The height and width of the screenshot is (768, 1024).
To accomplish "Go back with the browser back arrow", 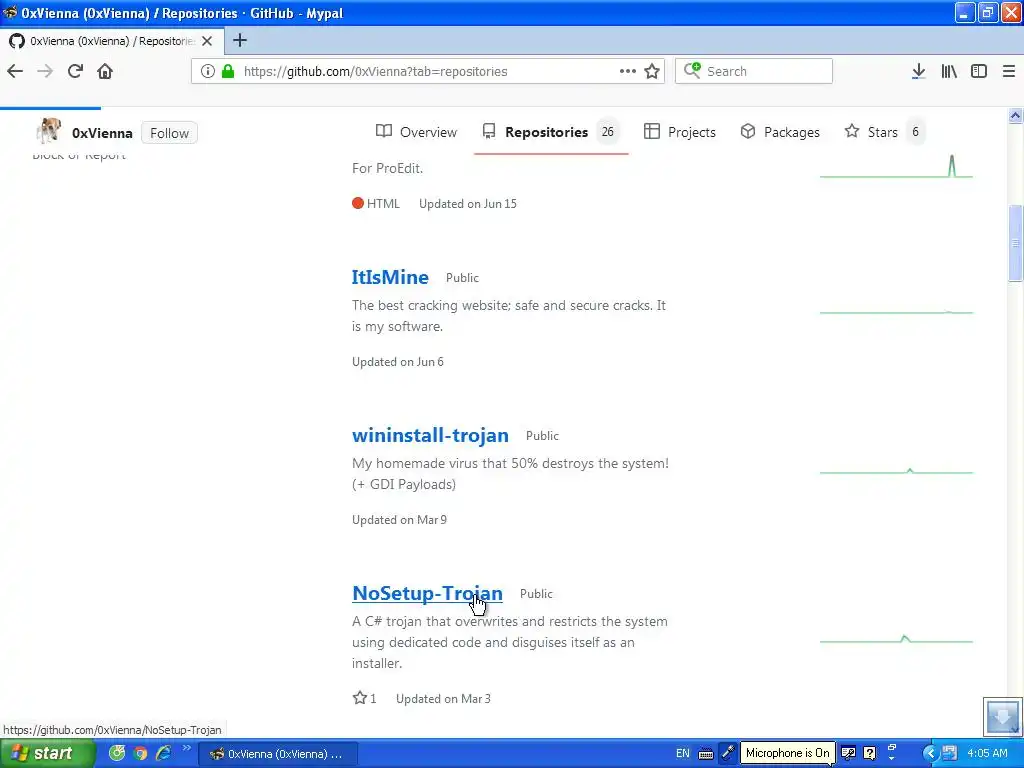I will point(15,71).
